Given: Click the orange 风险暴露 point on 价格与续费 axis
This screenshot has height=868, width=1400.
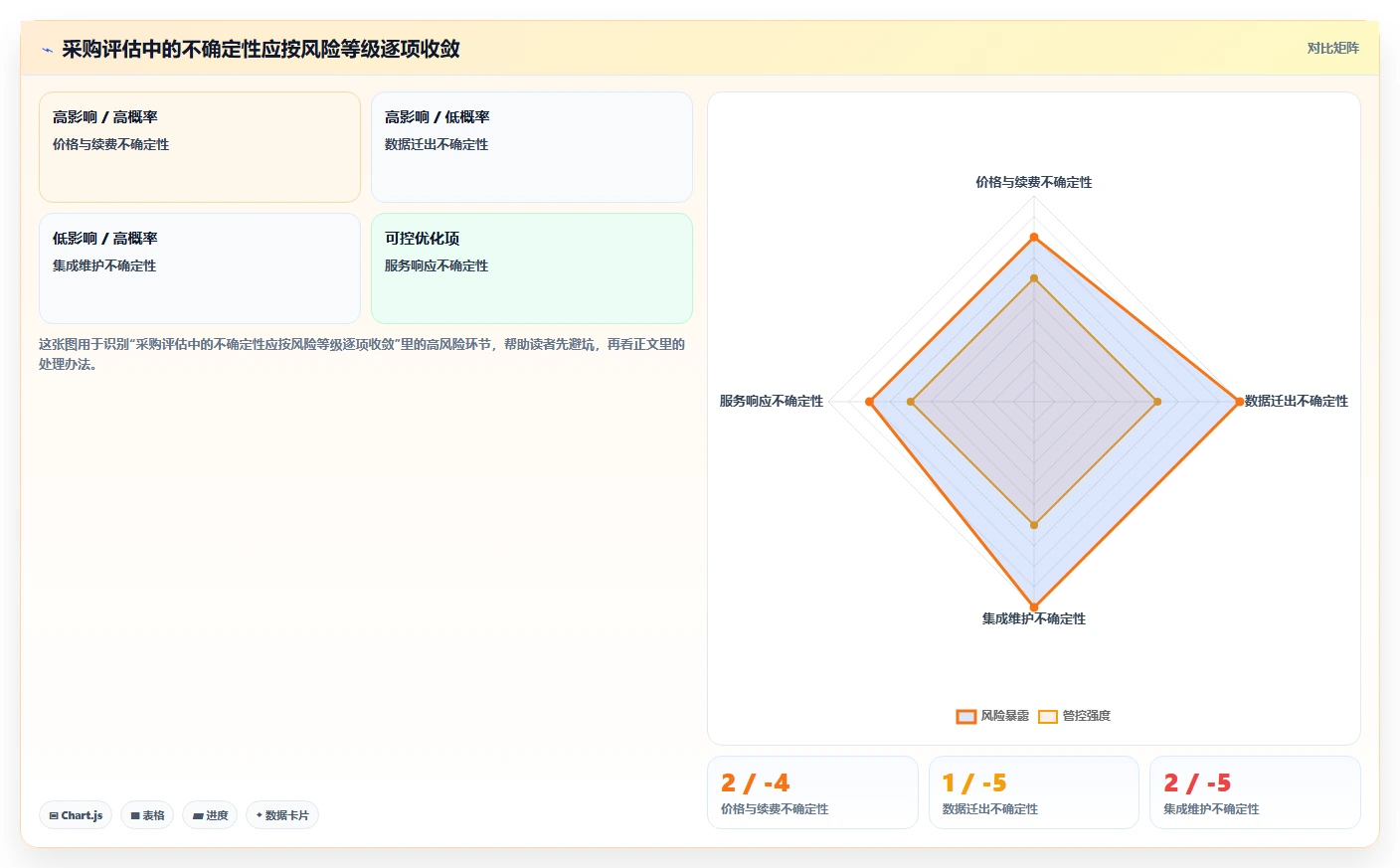Looking at the screenshot, I should pos(1034,237).
